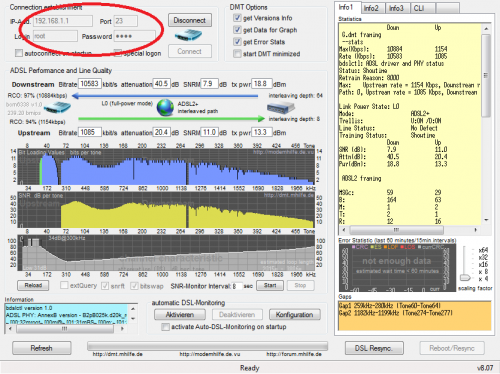This screenshot has height=374, width=500.
Task: Open the Konfiguration dialog button
Action: pyautogui.click(x=295, y=315)
